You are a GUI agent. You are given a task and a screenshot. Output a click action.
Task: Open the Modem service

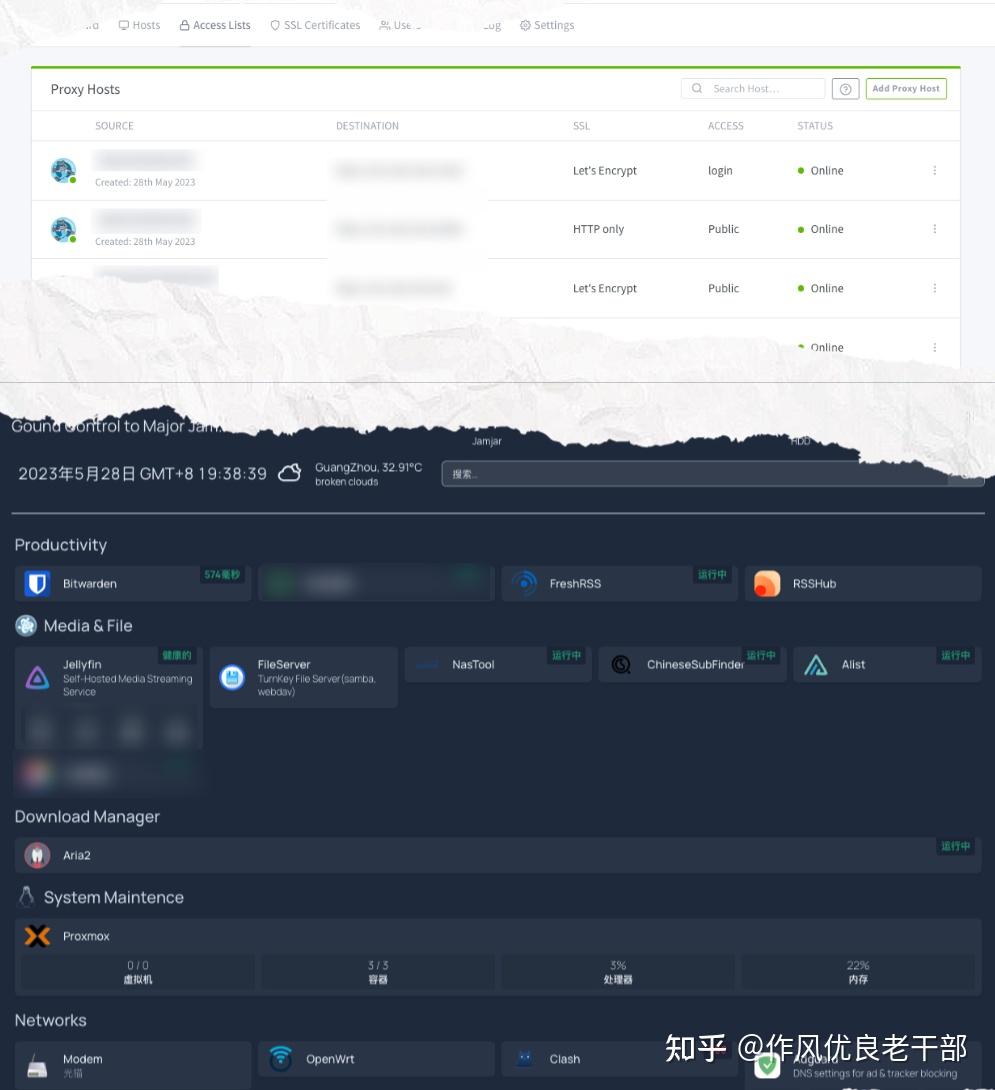pos(133,1065)
